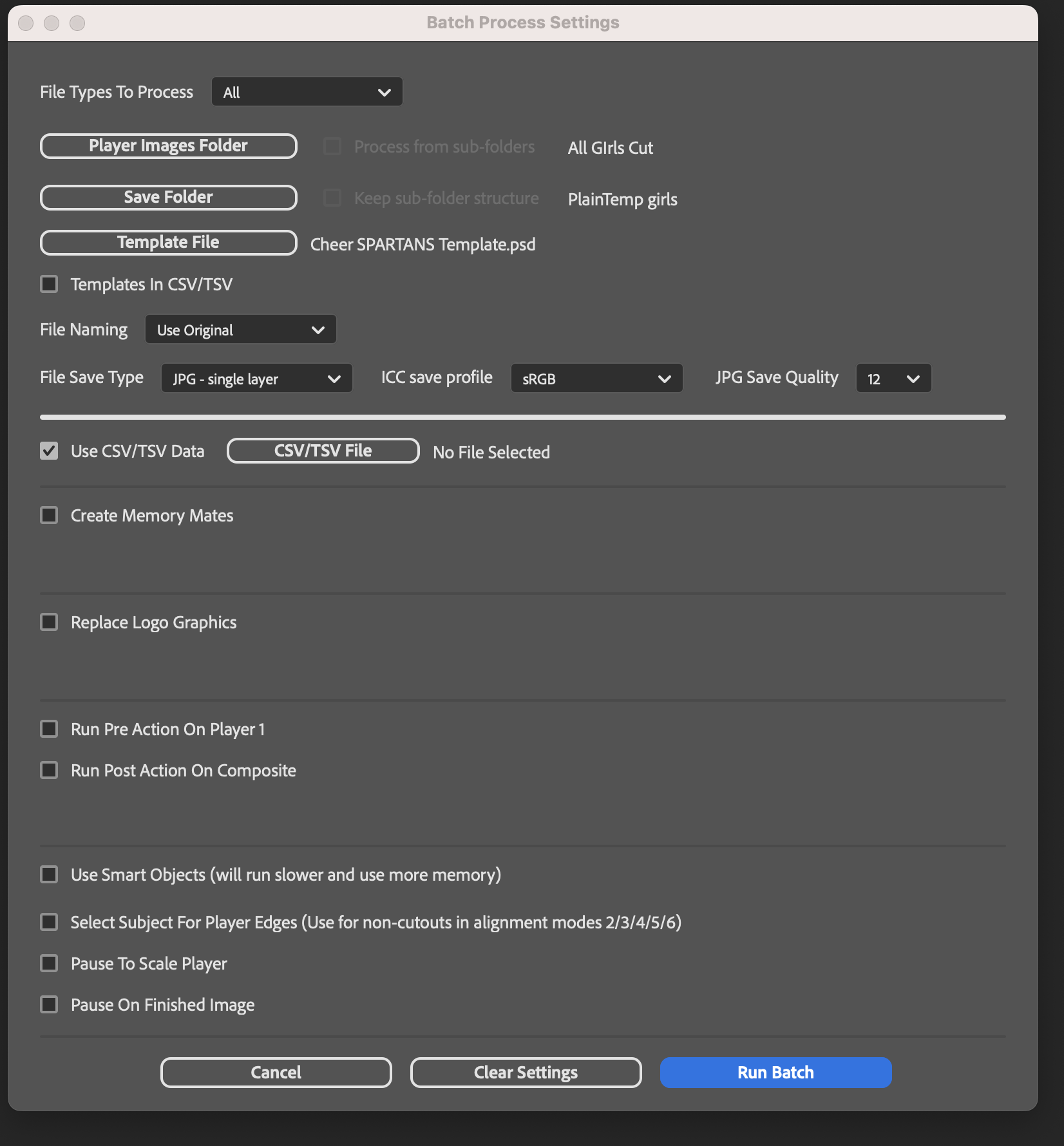Enable Run Pre Action On Player 1

(49, 729)
